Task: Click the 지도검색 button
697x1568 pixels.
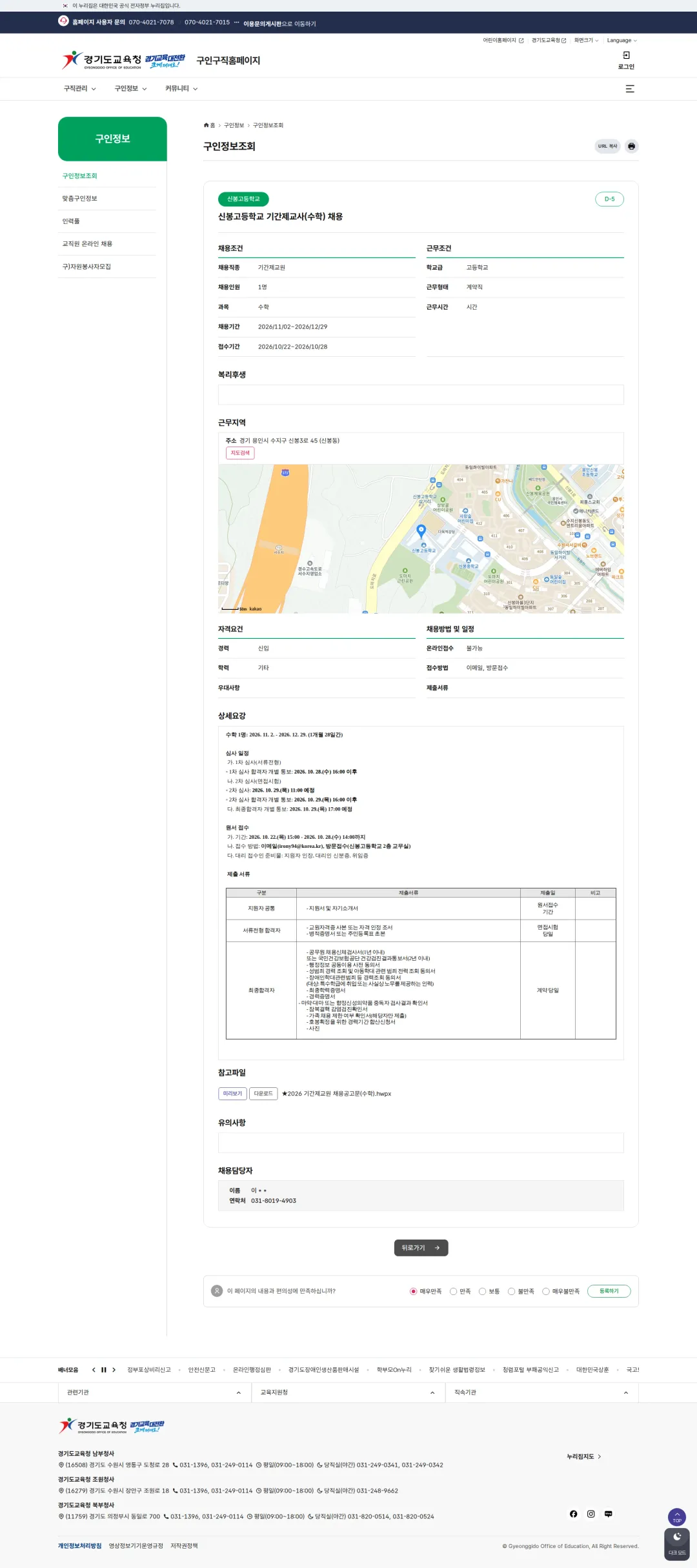Action: point(240,453)
